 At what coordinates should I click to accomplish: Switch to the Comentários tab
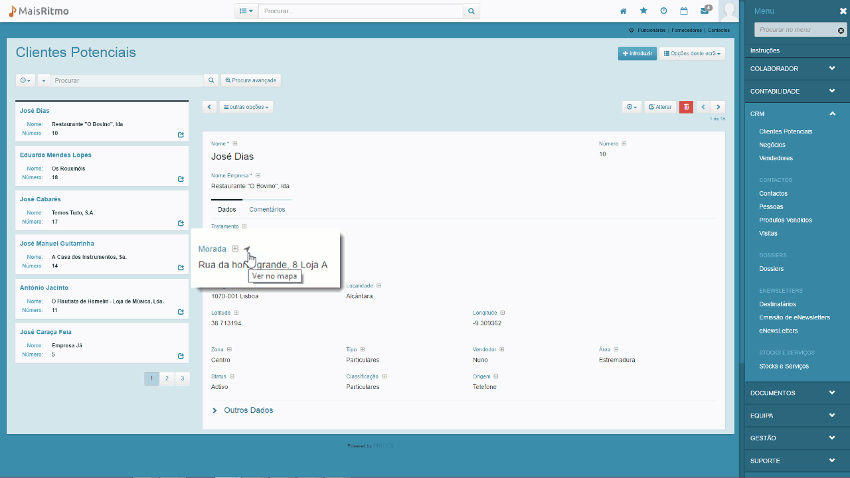(267, 210)
